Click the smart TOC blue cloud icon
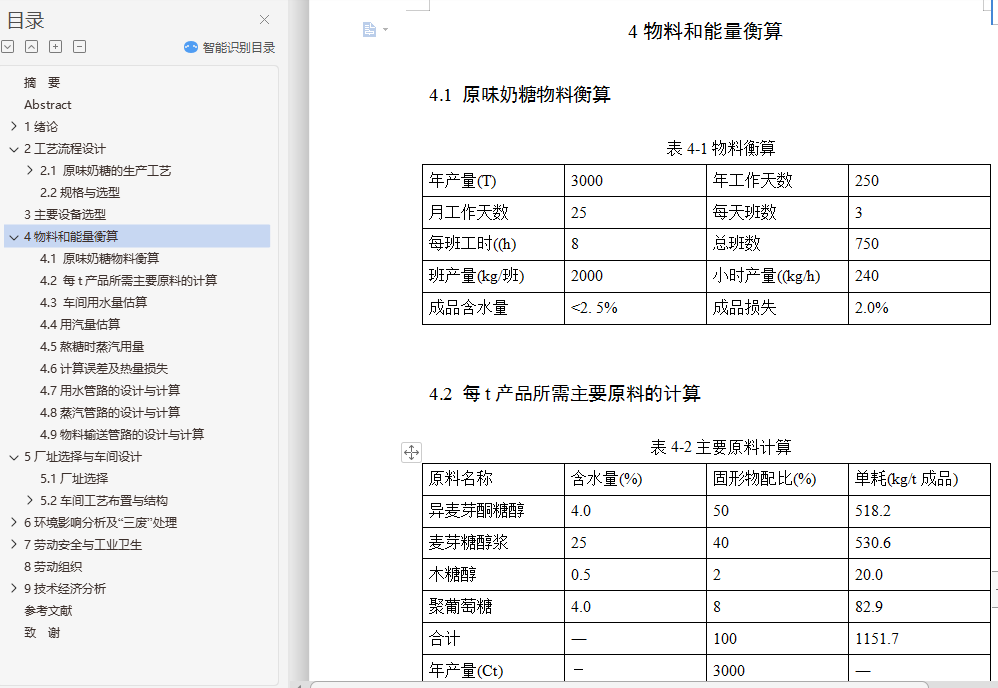998x688 pixels. (190, 47)
